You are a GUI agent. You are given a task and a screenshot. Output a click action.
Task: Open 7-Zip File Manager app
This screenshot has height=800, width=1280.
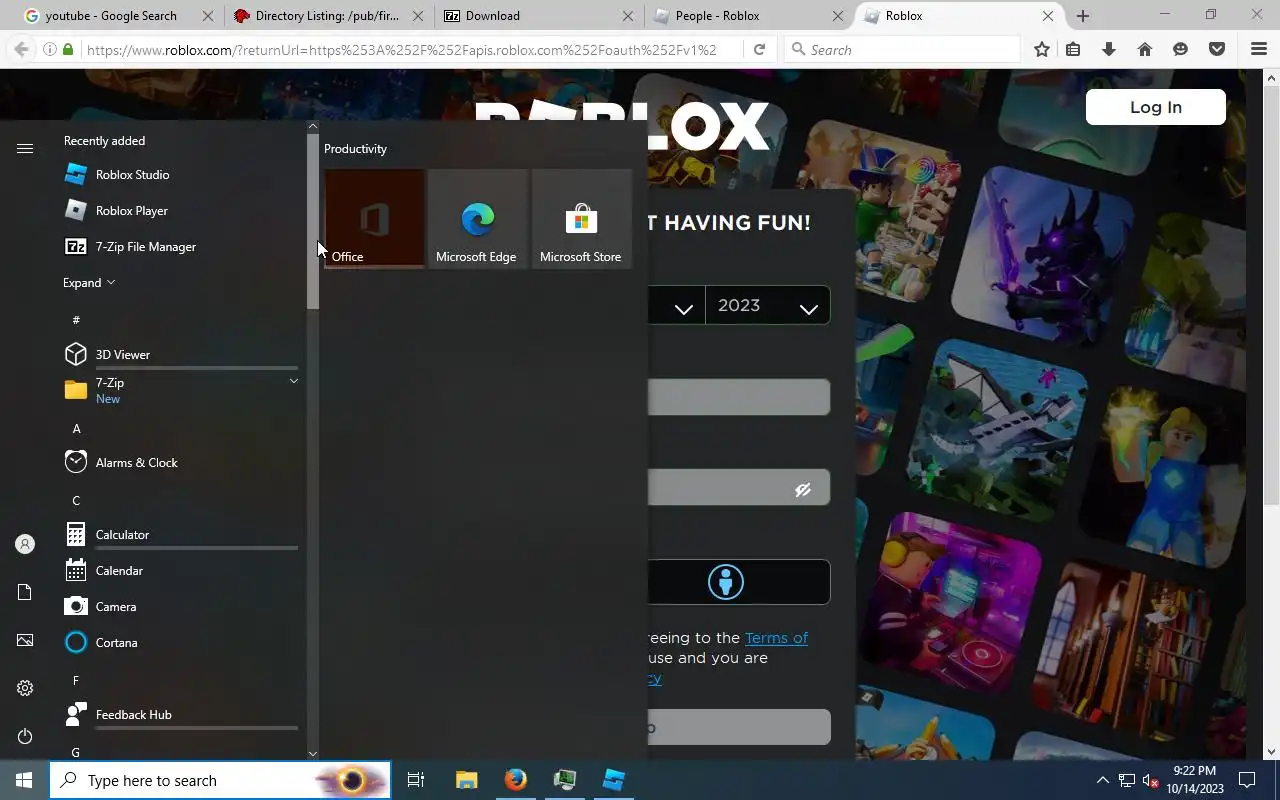point(180,247)
